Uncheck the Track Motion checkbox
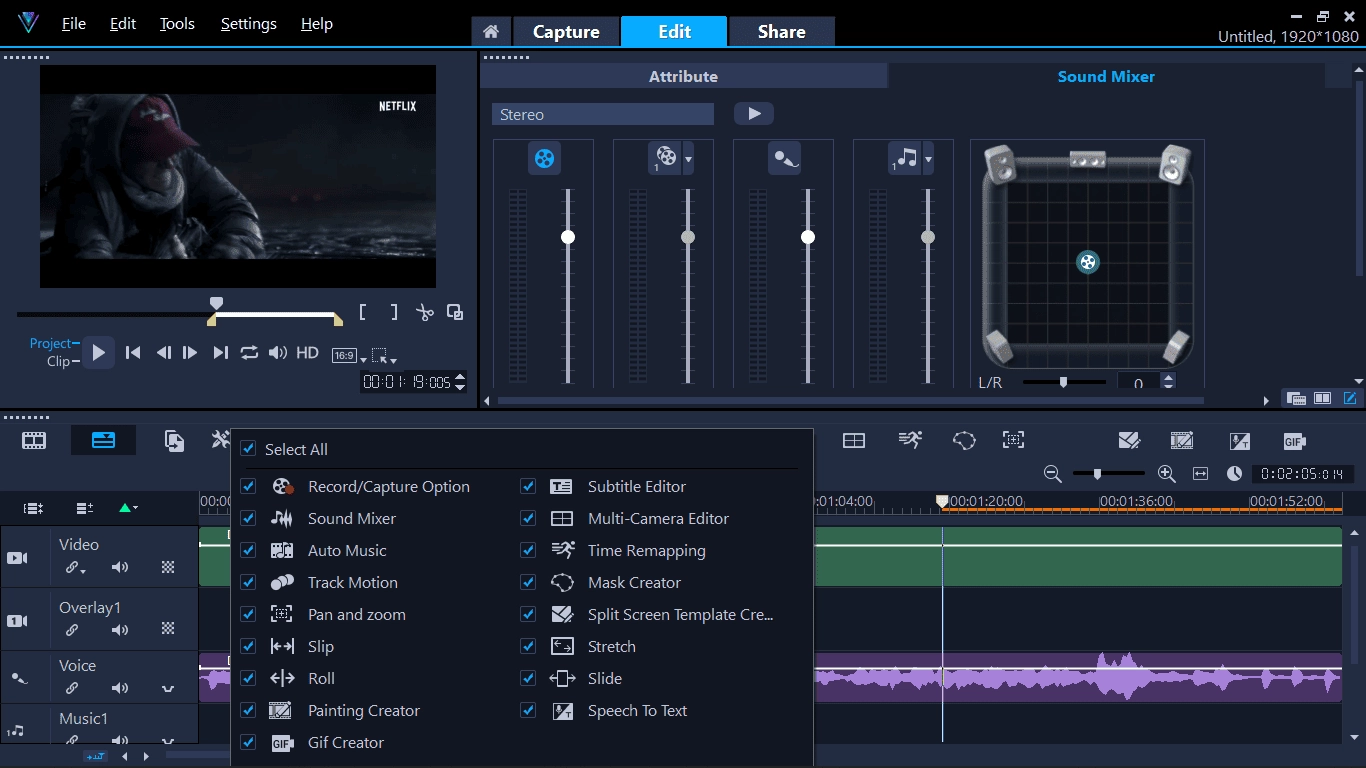 248,582
